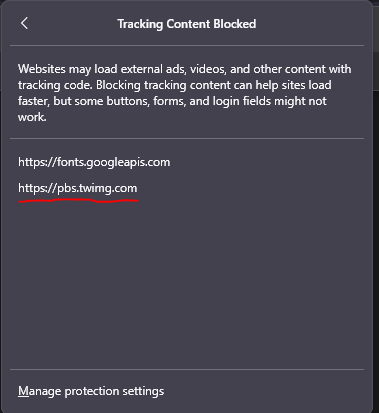
Task: Click the underlined M in Manage
Action: click(23, 391)
